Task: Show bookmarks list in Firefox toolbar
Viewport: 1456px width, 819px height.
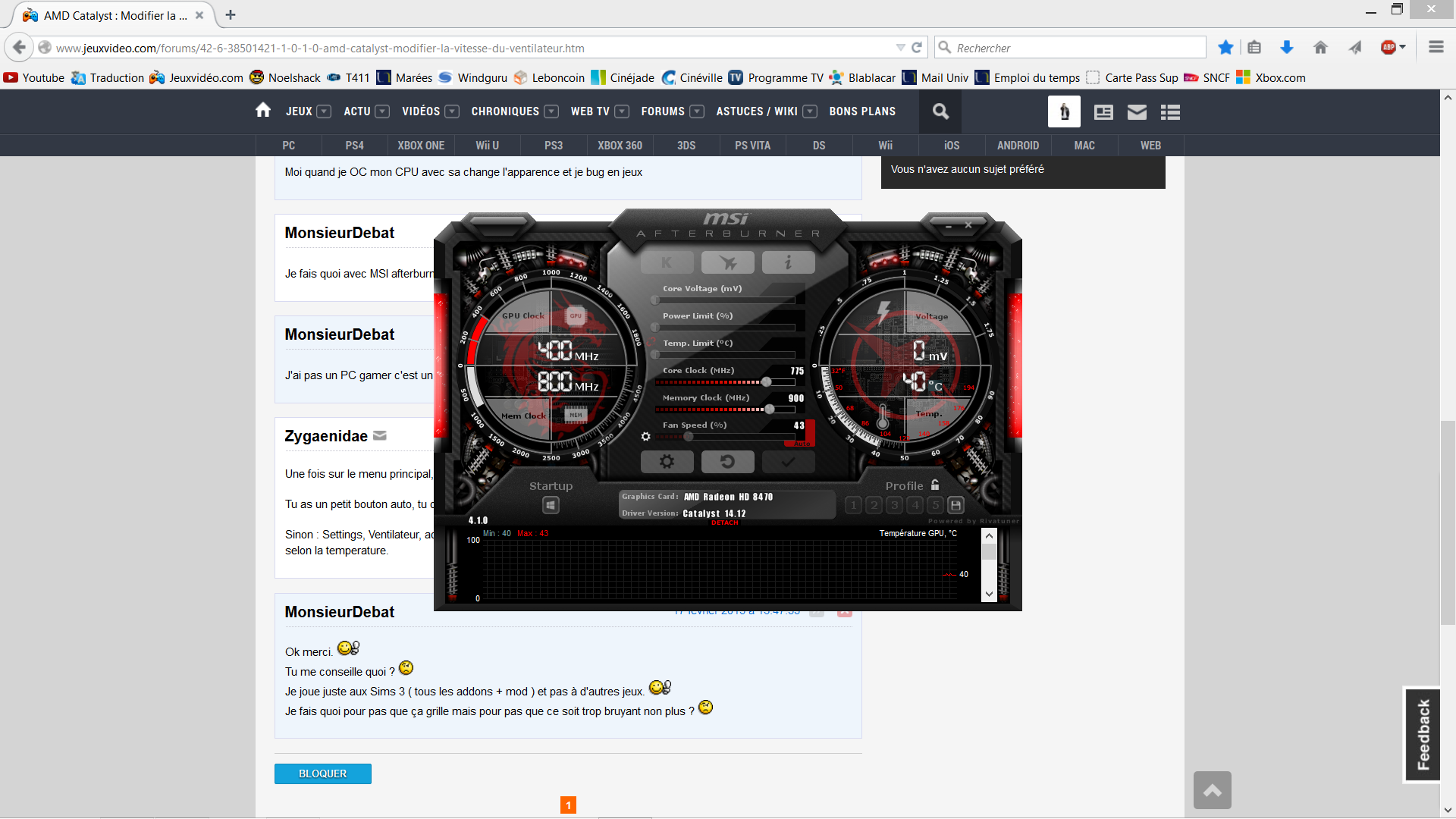Action: coord(1254,48)
